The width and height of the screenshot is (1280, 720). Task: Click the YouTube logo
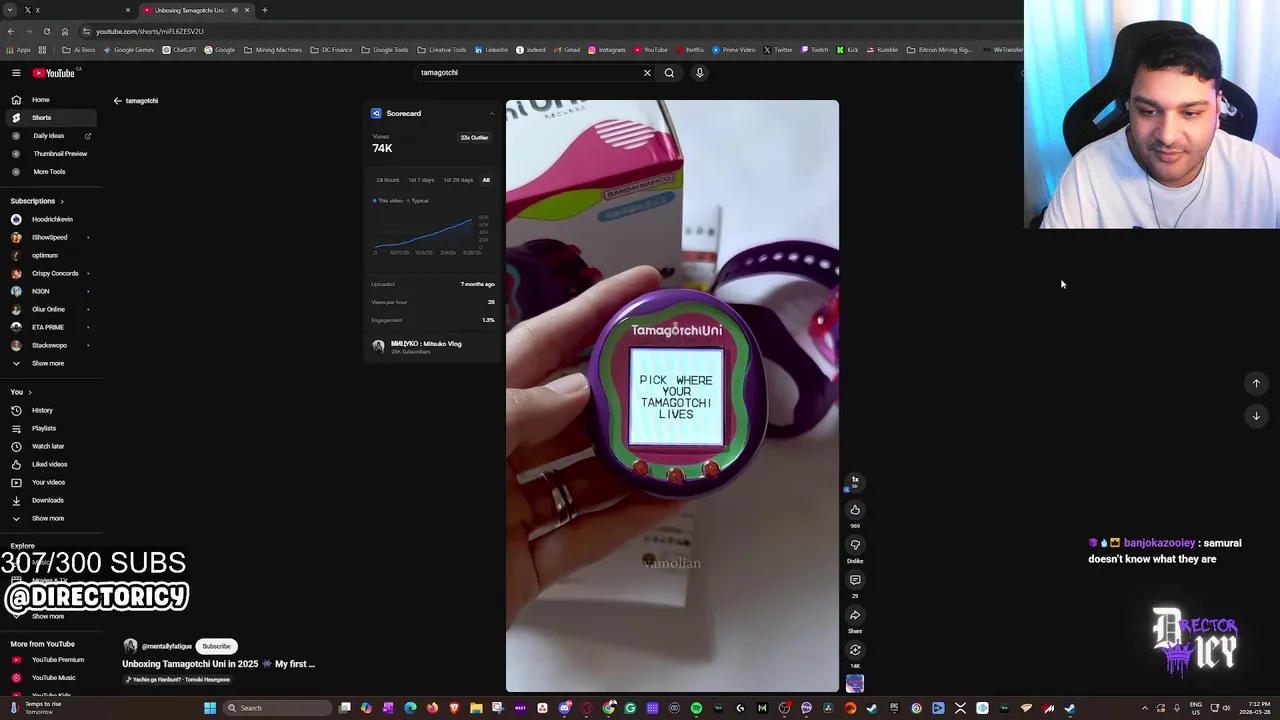(54, 73)
